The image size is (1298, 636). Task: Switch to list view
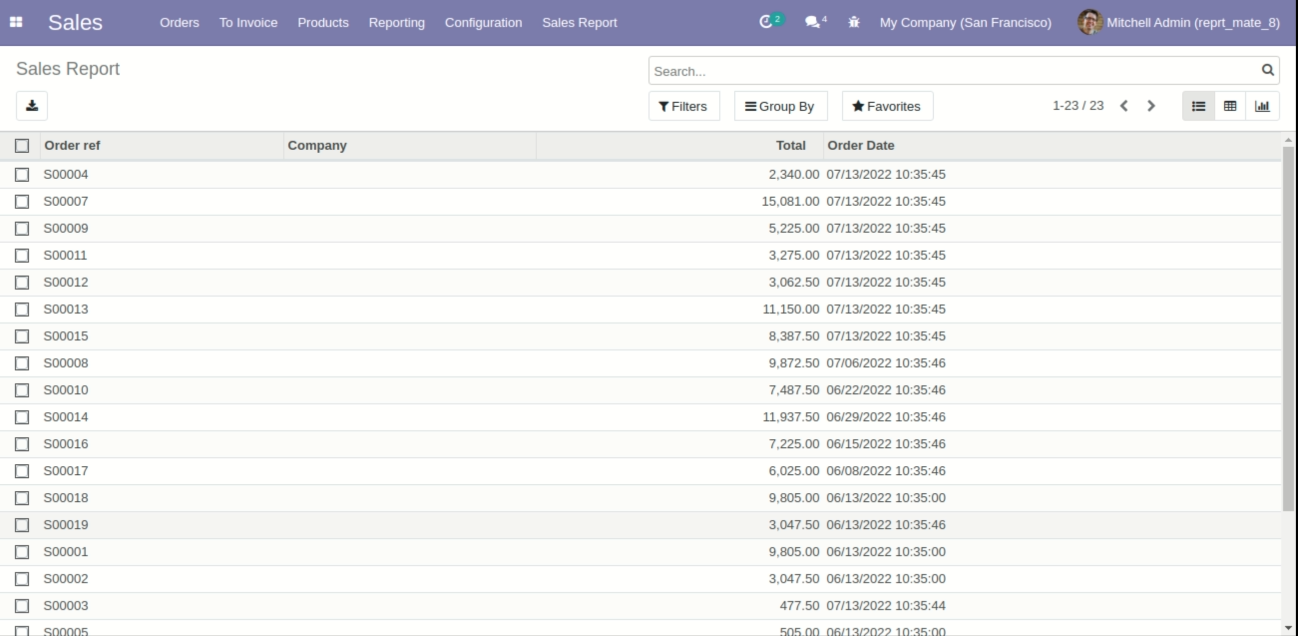click(x=1198, y=106)
